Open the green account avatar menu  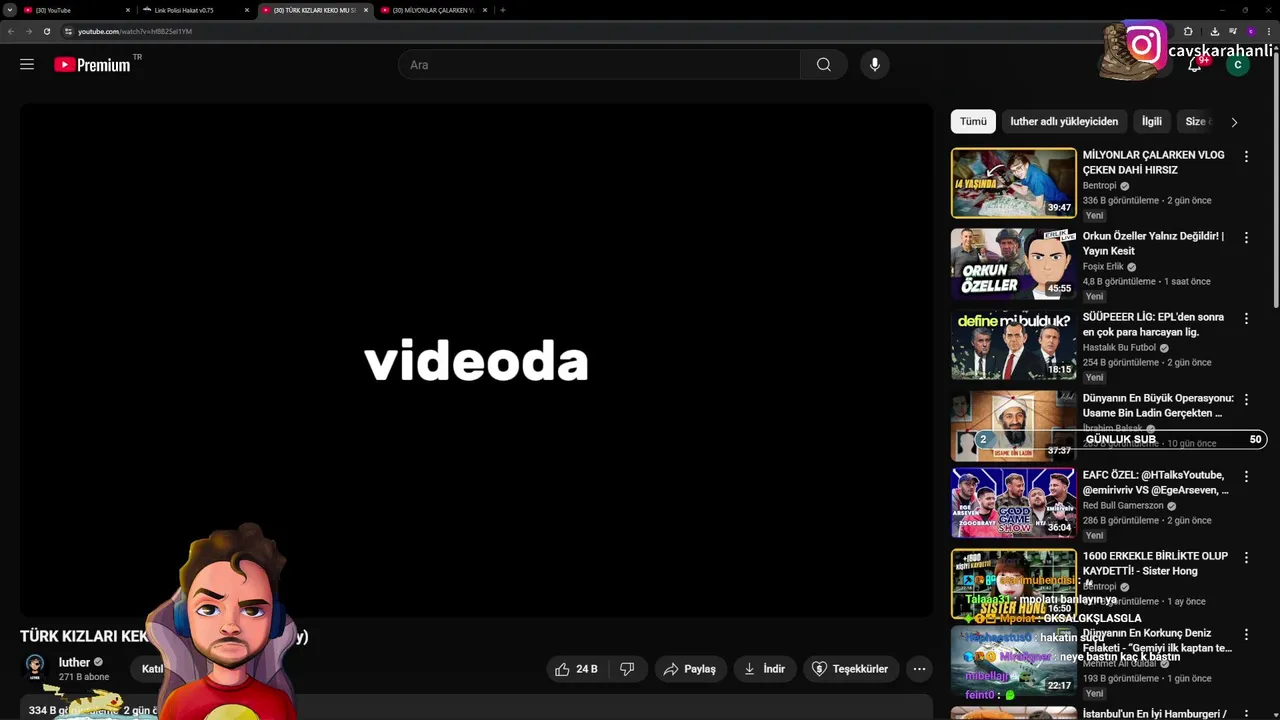[1238, 65]
